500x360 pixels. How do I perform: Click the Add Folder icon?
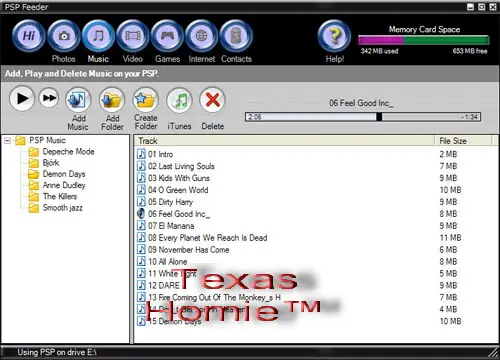click(112, 99)
